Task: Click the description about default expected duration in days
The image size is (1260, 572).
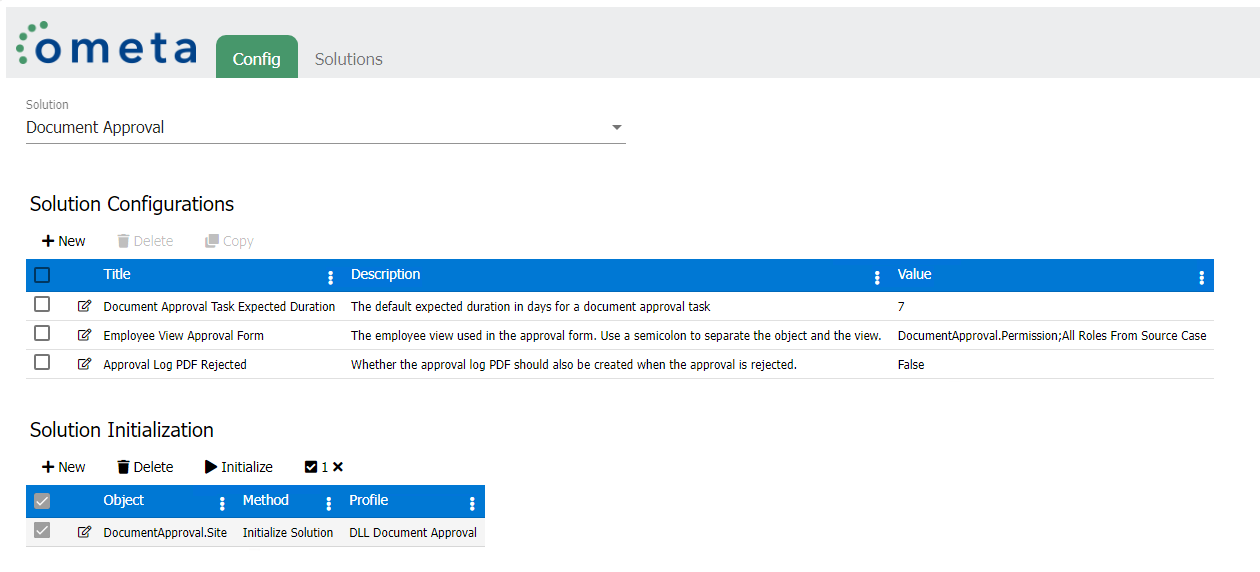Action: tap(530, 306)
